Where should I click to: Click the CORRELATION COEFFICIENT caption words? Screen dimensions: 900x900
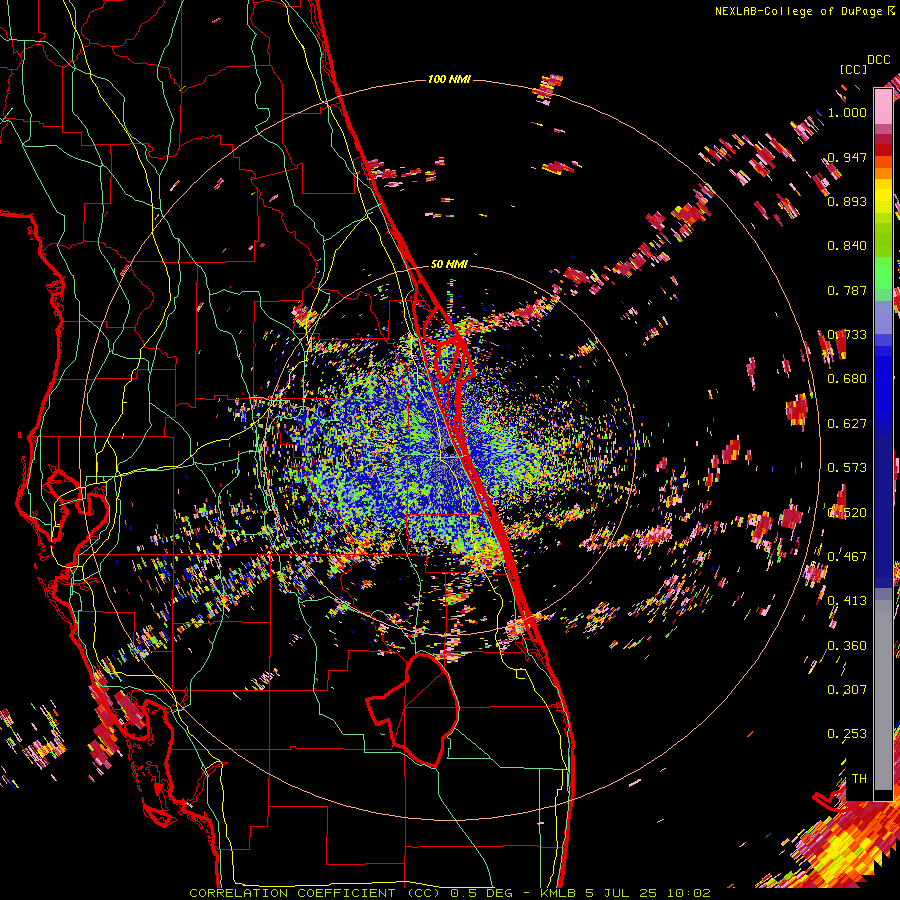pyautogui.click(x=292, y=893)
